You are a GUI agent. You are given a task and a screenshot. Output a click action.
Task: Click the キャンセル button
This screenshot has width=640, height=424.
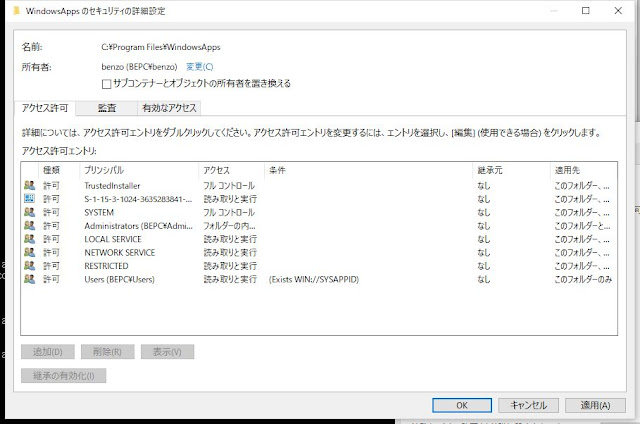(x=529, y=405)
